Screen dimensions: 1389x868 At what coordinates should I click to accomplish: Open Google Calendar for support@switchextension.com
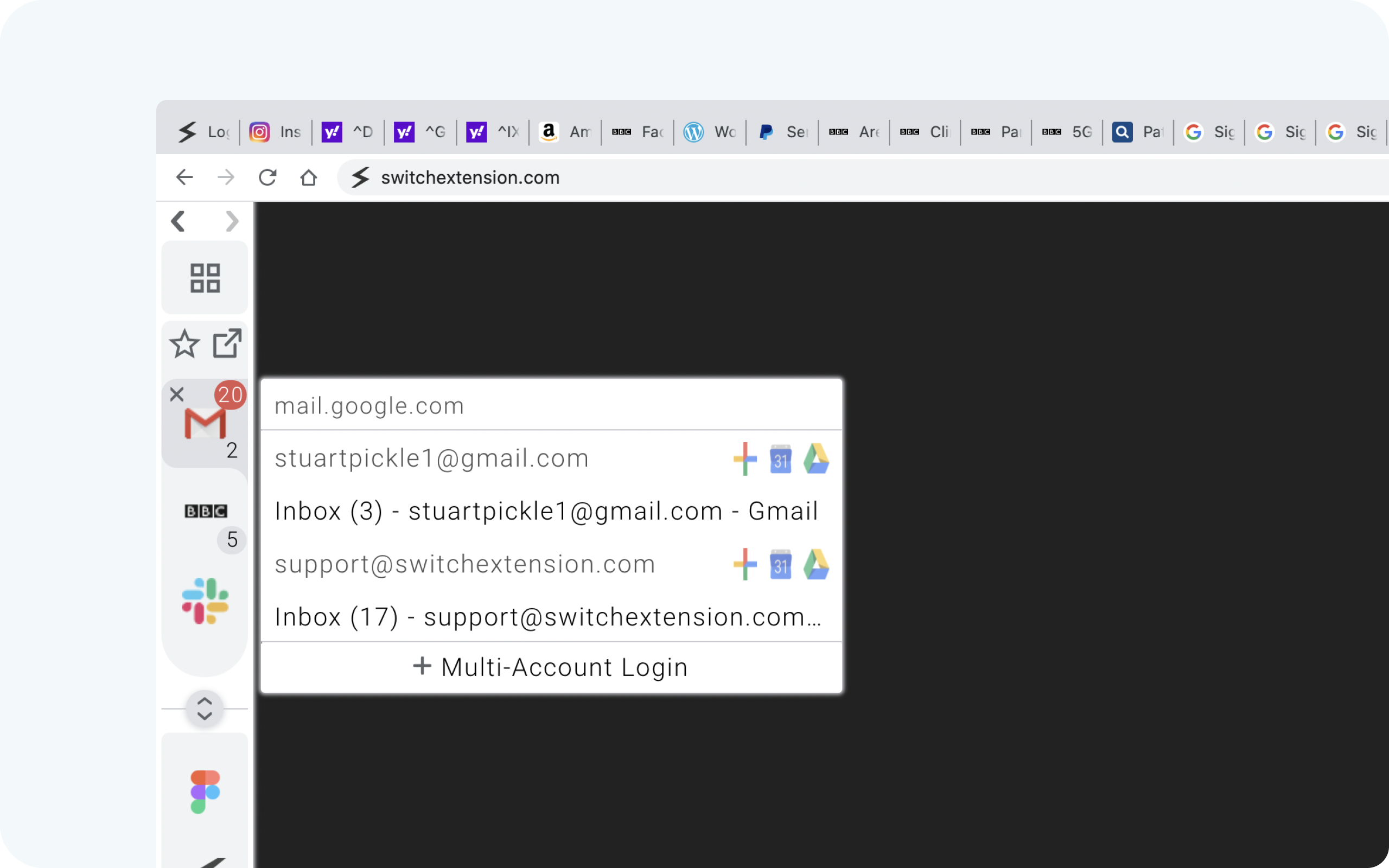pyautogui.click(x=781, y=565)
